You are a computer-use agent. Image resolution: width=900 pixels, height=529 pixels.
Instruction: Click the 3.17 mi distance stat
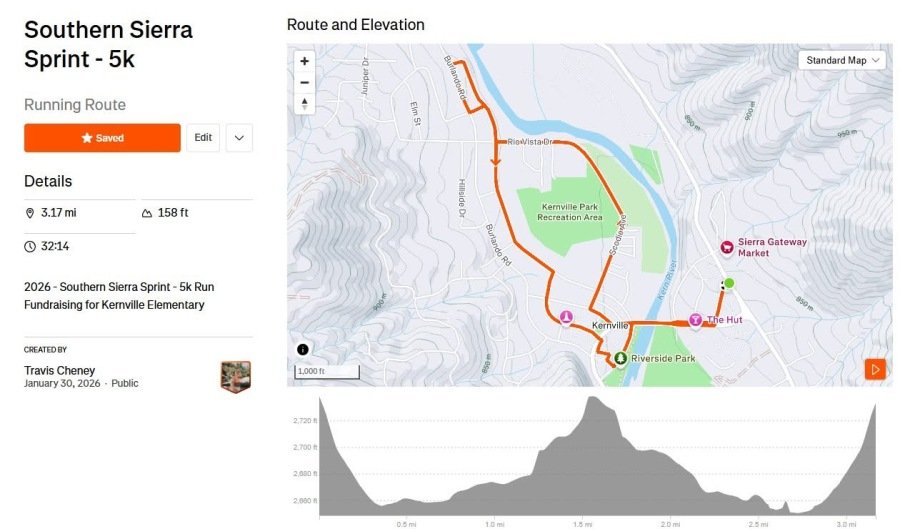point(59,213)
